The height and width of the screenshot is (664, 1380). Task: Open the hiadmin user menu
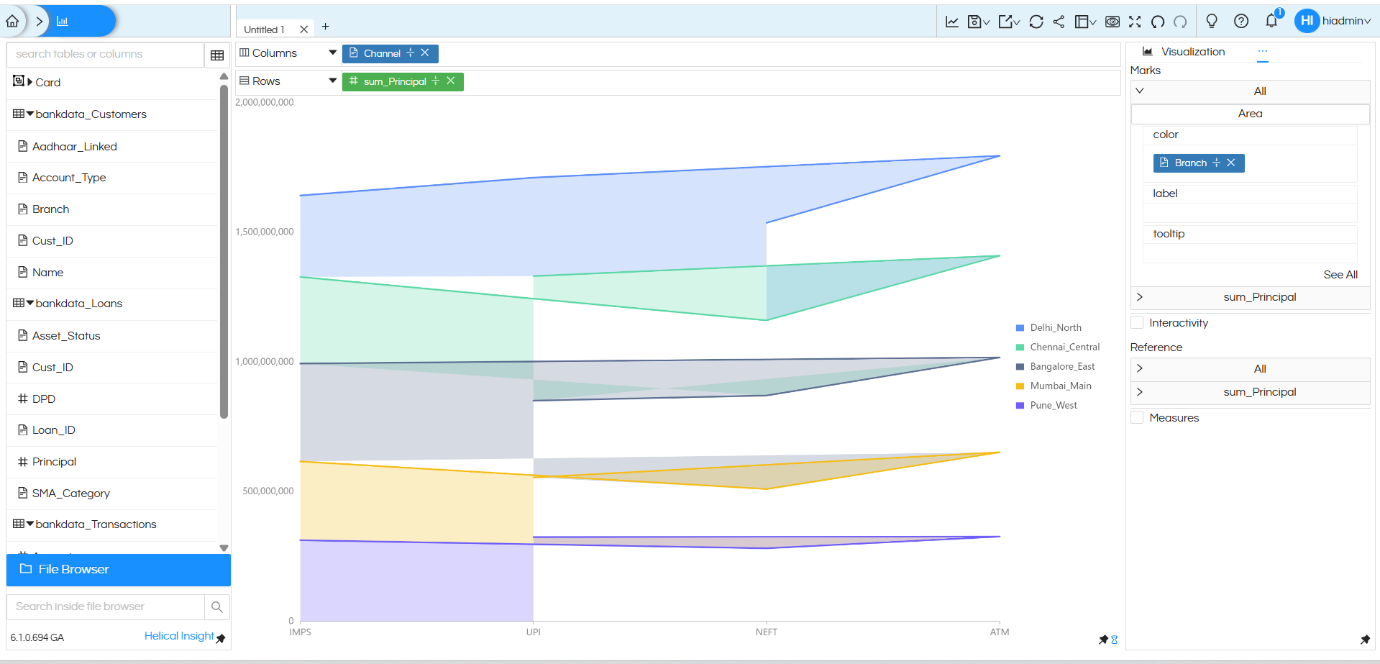click(1335, 21)
